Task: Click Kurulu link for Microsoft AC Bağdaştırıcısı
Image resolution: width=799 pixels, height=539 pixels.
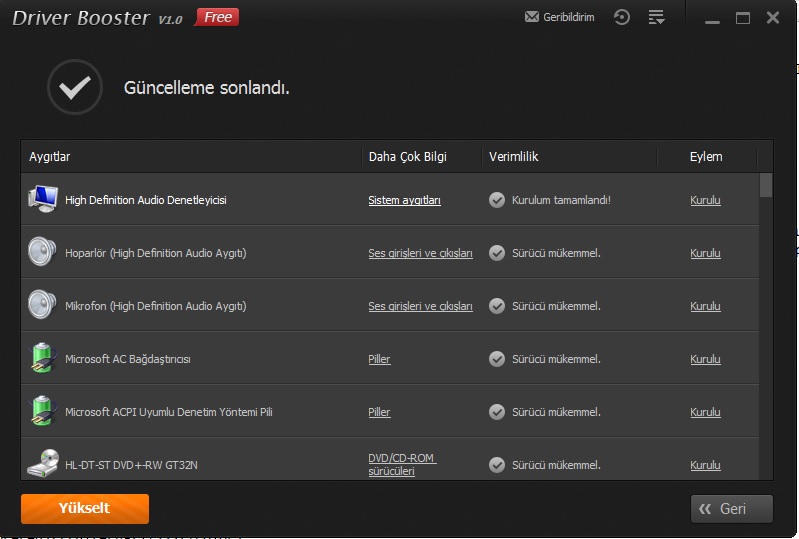Action: pos(705,359)
